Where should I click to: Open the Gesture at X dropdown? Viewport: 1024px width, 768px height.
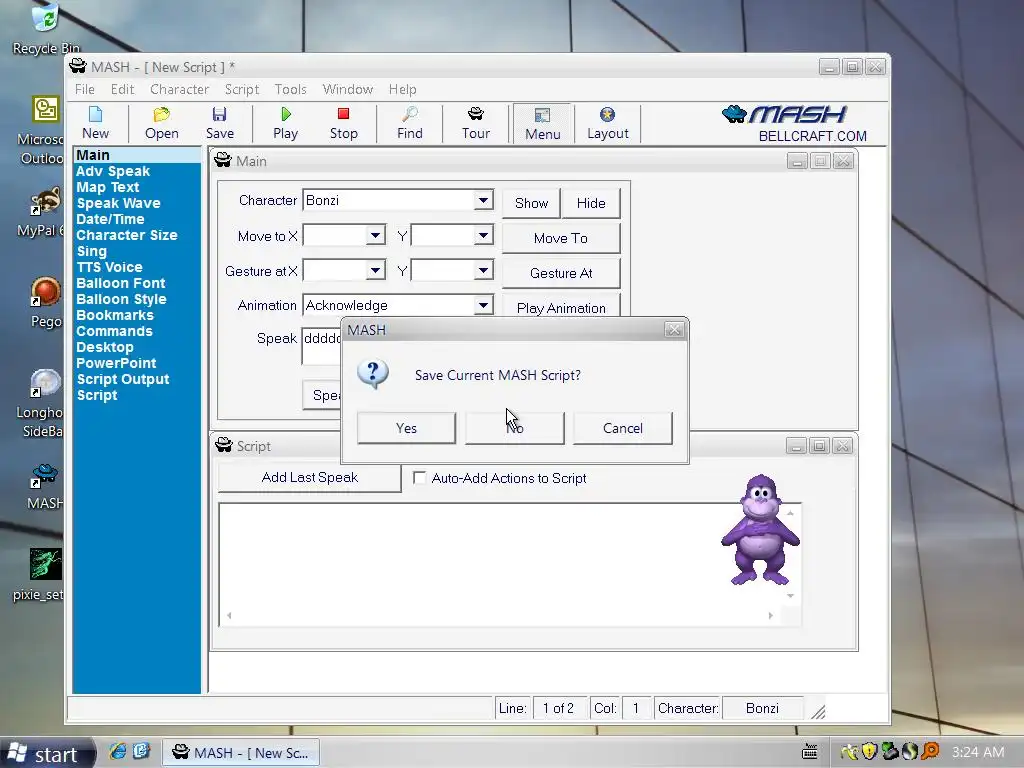(x=376, y=270)
